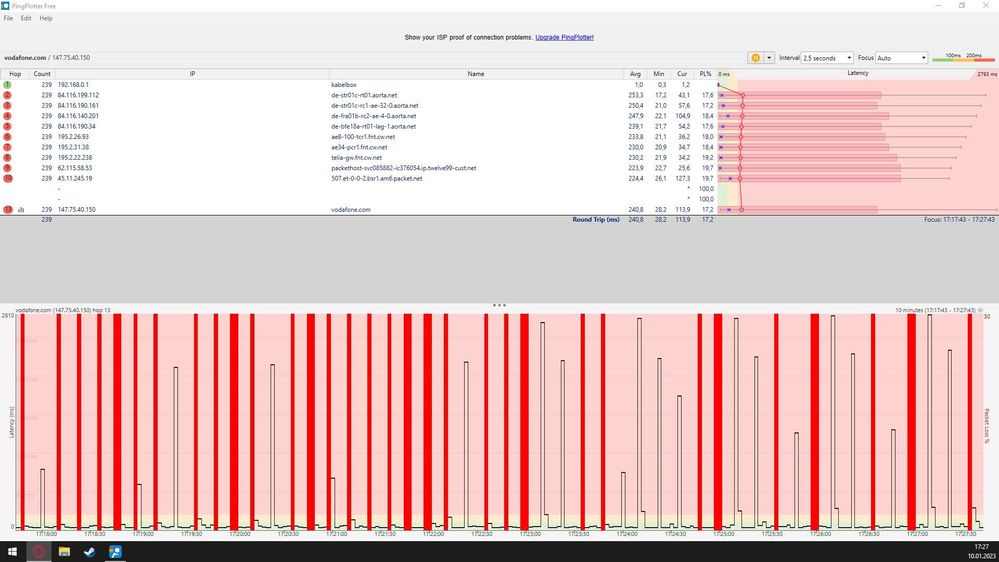Click the PL% column header
Image resolution: width=999 pixels, height=562 pixels.
point(705,74)
